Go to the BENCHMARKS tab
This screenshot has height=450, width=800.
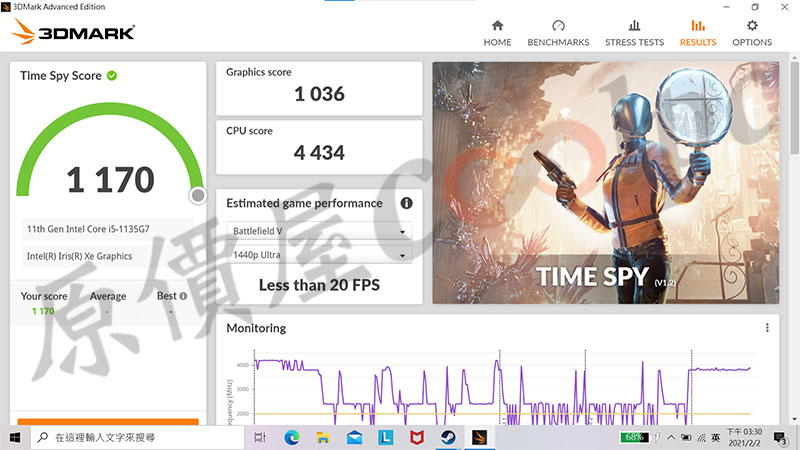[x=558, y=33]
